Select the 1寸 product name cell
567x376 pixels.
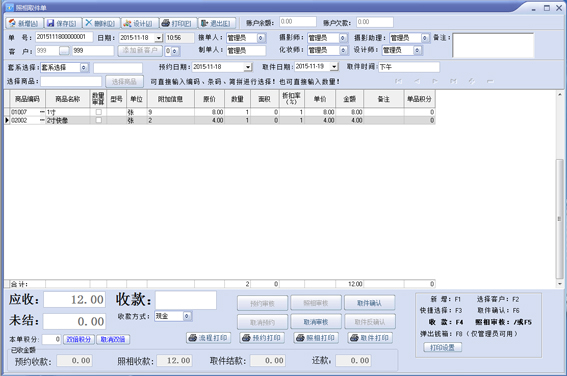tap(67, 112)
